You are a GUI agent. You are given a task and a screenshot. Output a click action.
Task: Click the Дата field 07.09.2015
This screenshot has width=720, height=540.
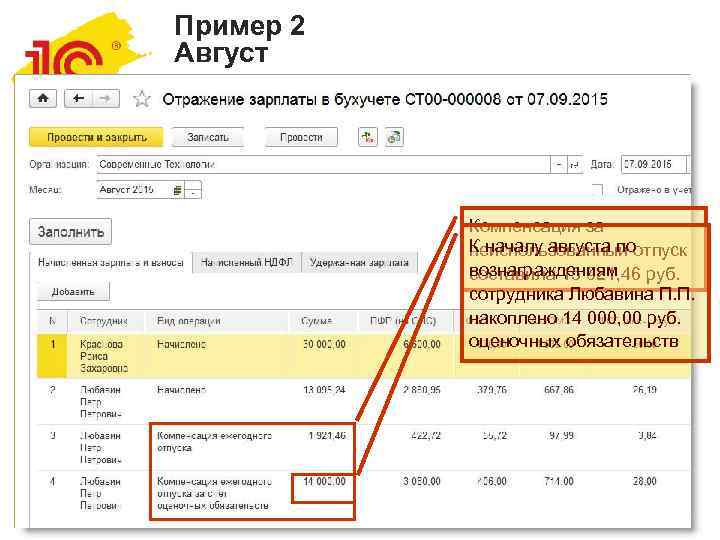653,164
